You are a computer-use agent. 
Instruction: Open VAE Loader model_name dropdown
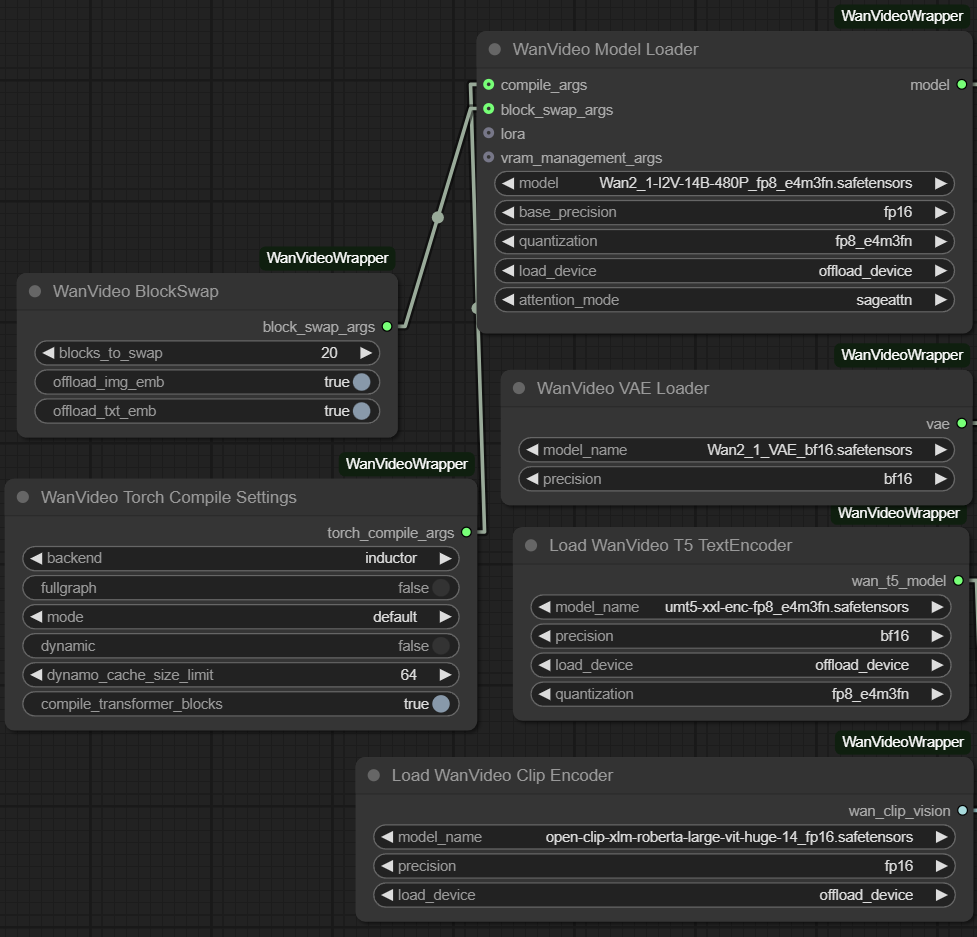[736, 450]
